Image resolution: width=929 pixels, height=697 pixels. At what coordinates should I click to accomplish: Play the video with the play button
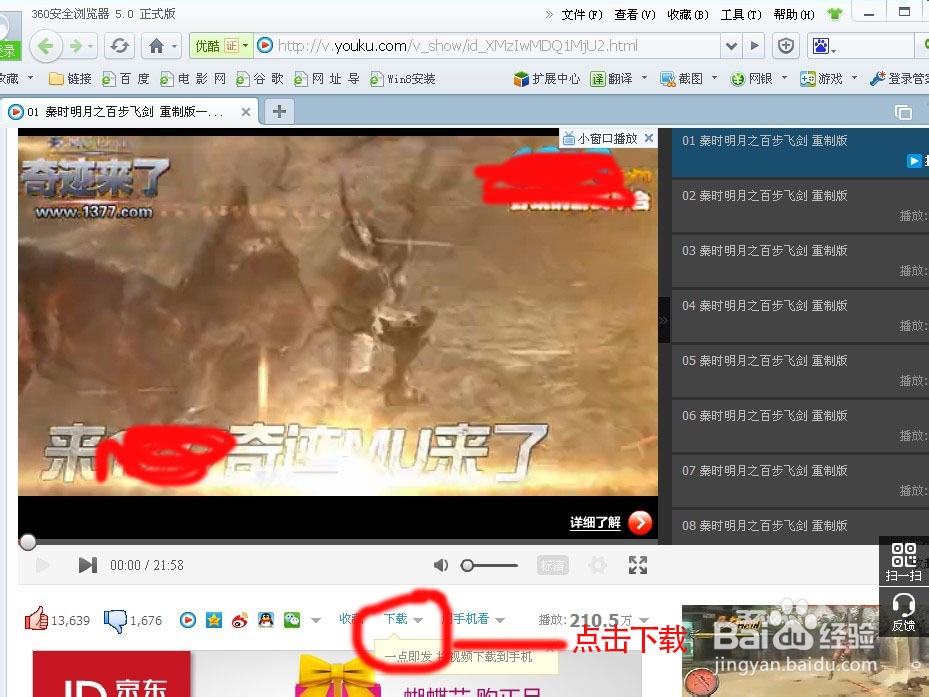pos(42,565)
